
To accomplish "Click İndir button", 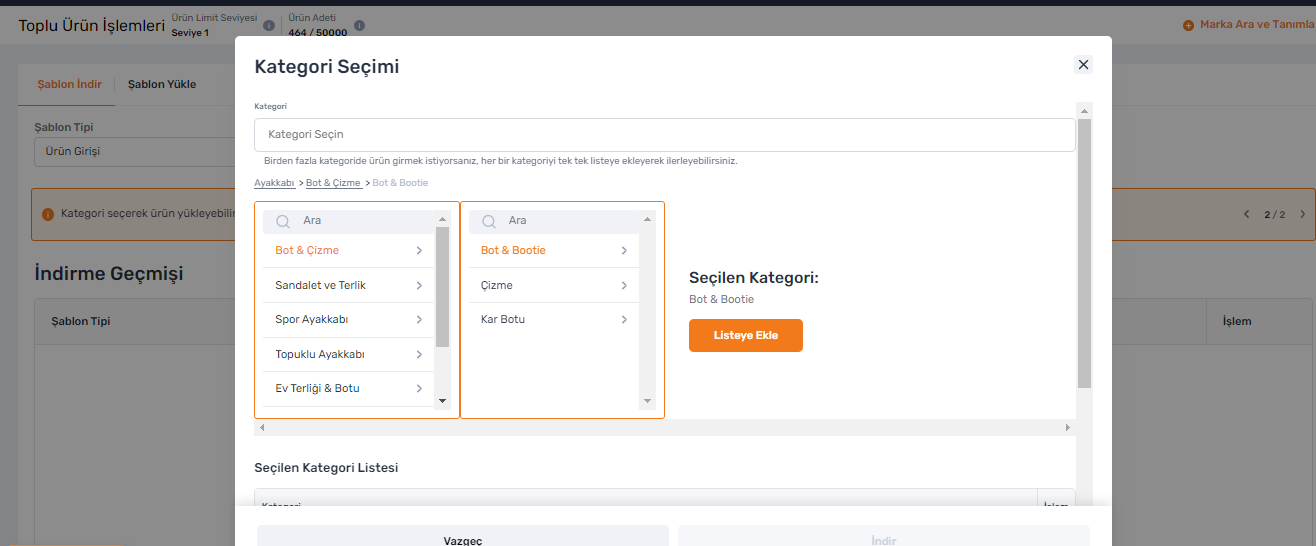I will point(884,537).
